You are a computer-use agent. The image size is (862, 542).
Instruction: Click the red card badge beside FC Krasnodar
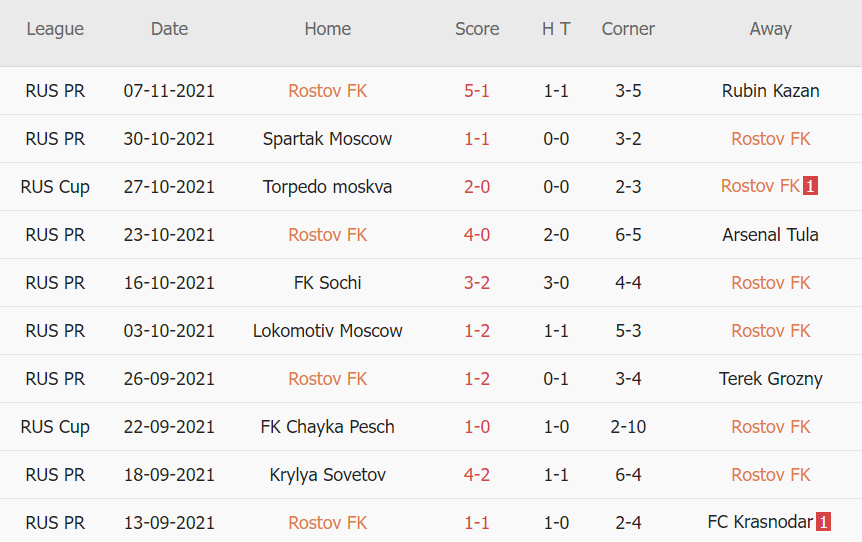click(x=823, y=522)
